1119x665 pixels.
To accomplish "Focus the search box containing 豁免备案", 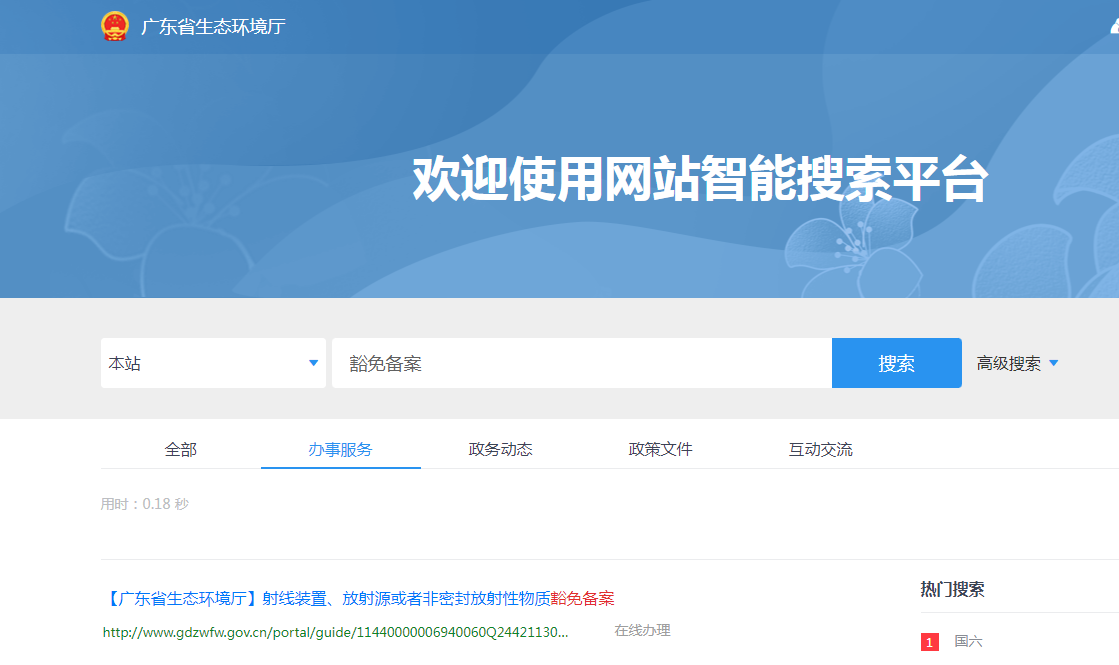I will pyautogui.click(x=581, y=363).
